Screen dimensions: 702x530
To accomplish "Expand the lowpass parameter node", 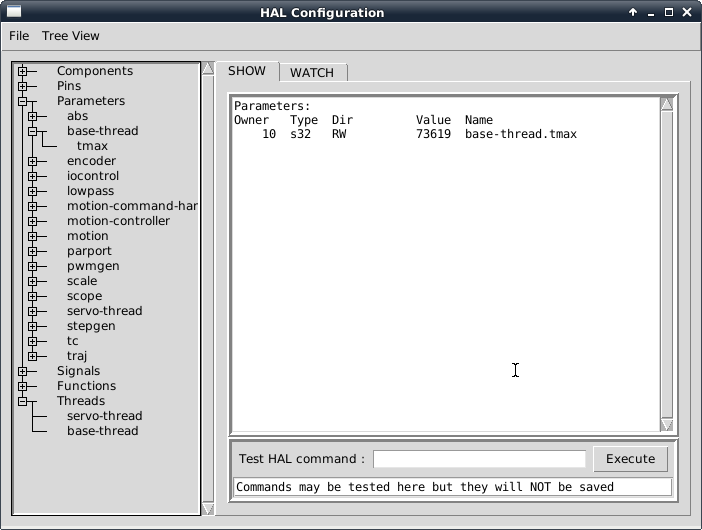I will [32, 191].
